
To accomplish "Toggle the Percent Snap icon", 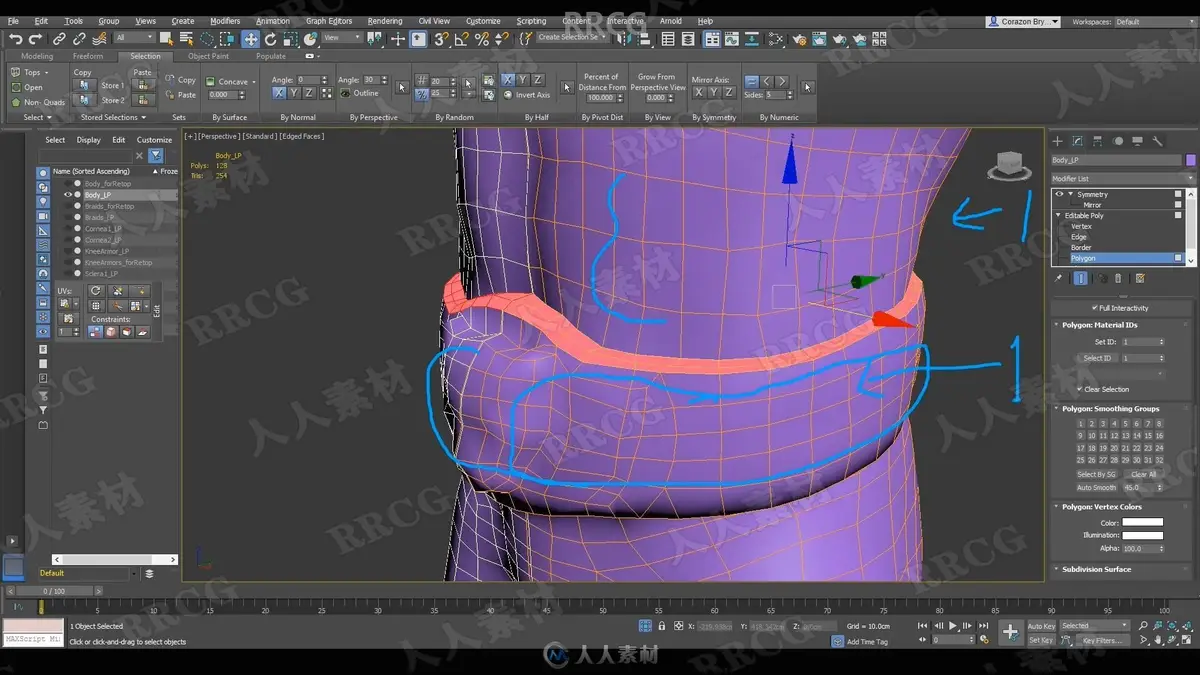I will click(x=481, y=38).
